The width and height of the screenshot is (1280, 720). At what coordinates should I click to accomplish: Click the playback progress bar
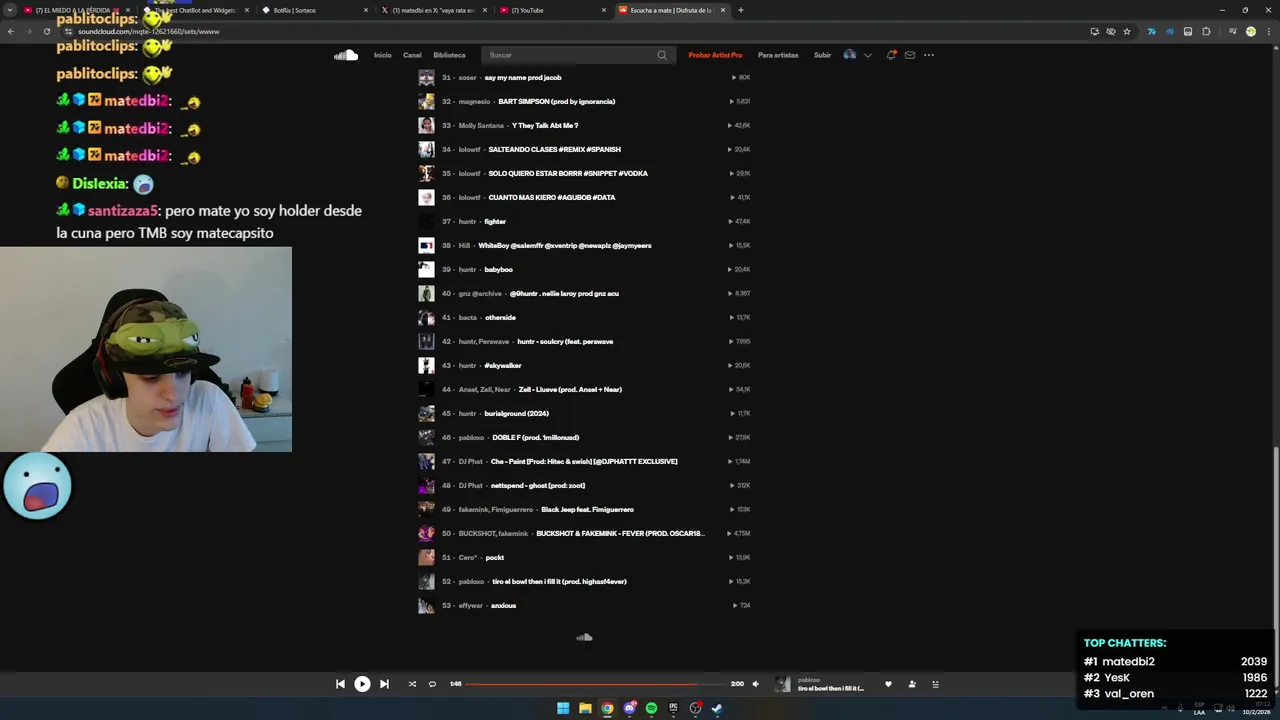pos(597,684)
